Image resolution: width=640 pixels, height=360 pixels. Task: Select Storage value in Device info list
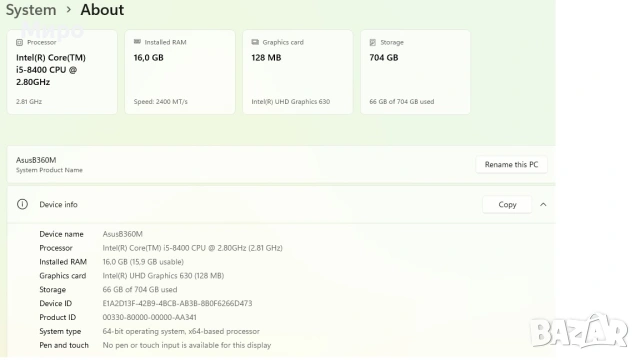[x=140, y=290]
